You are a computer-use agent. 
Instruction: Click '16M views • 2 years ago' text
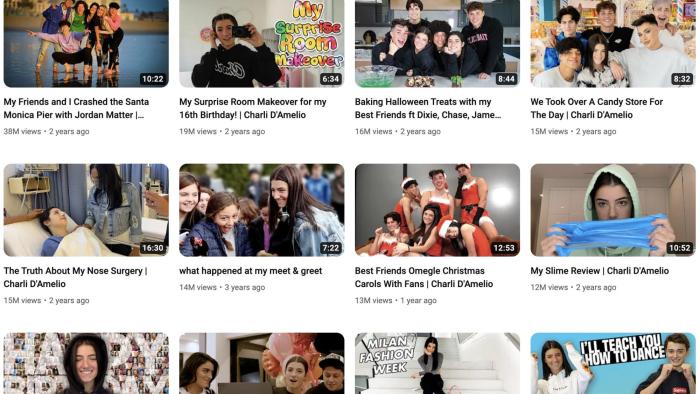point(398,132)
